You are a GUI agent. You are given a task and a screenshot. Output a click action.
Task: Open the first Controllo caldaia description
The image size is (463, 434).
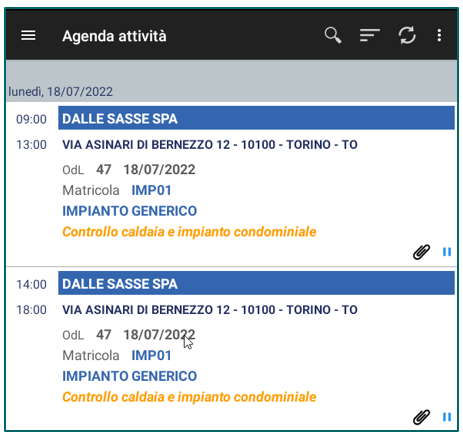coord(189,232)
